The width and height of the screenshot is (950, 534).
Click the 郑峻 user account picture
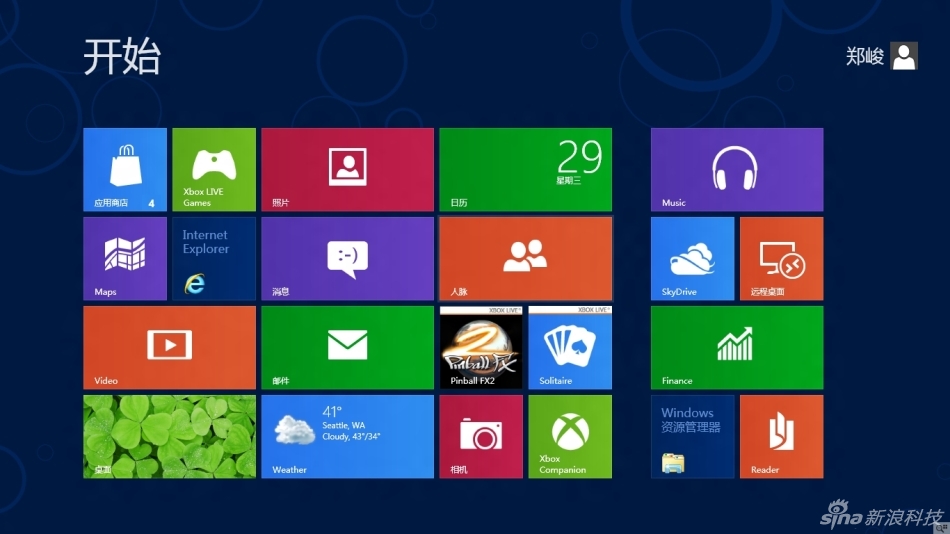[x=904, y=56]
